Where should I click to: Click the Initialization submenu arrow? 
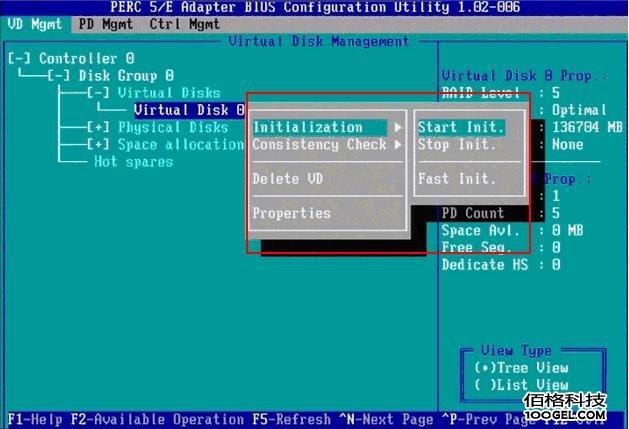(x=398, y=128)
